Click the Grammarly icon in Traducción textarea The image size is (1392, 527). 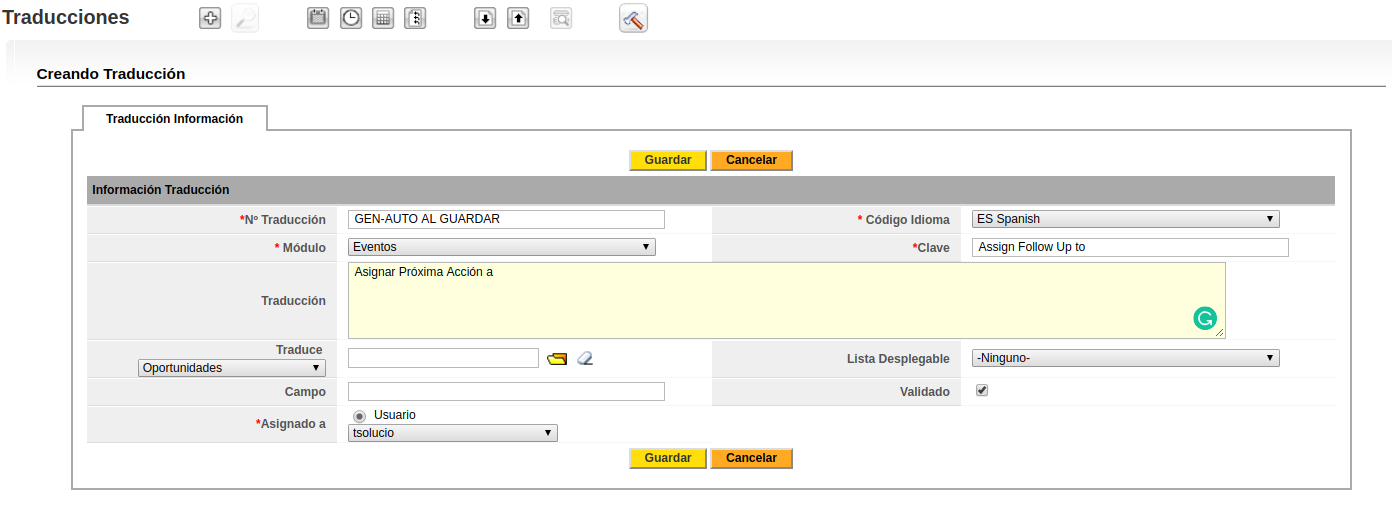pos(1205,319)
